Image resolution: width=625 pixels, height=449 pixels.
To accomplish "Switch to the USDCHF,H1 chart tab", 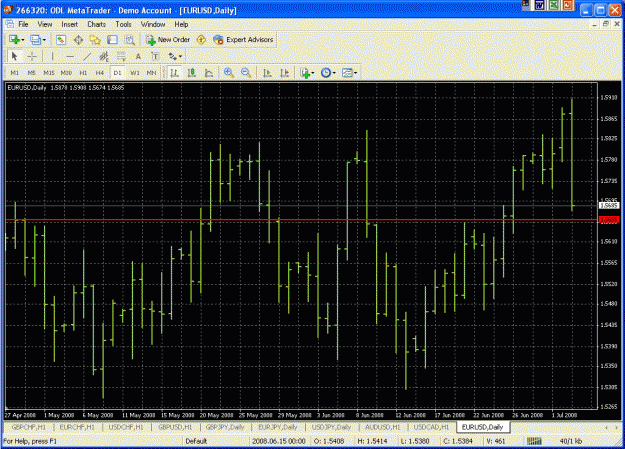I will point(126,427).
